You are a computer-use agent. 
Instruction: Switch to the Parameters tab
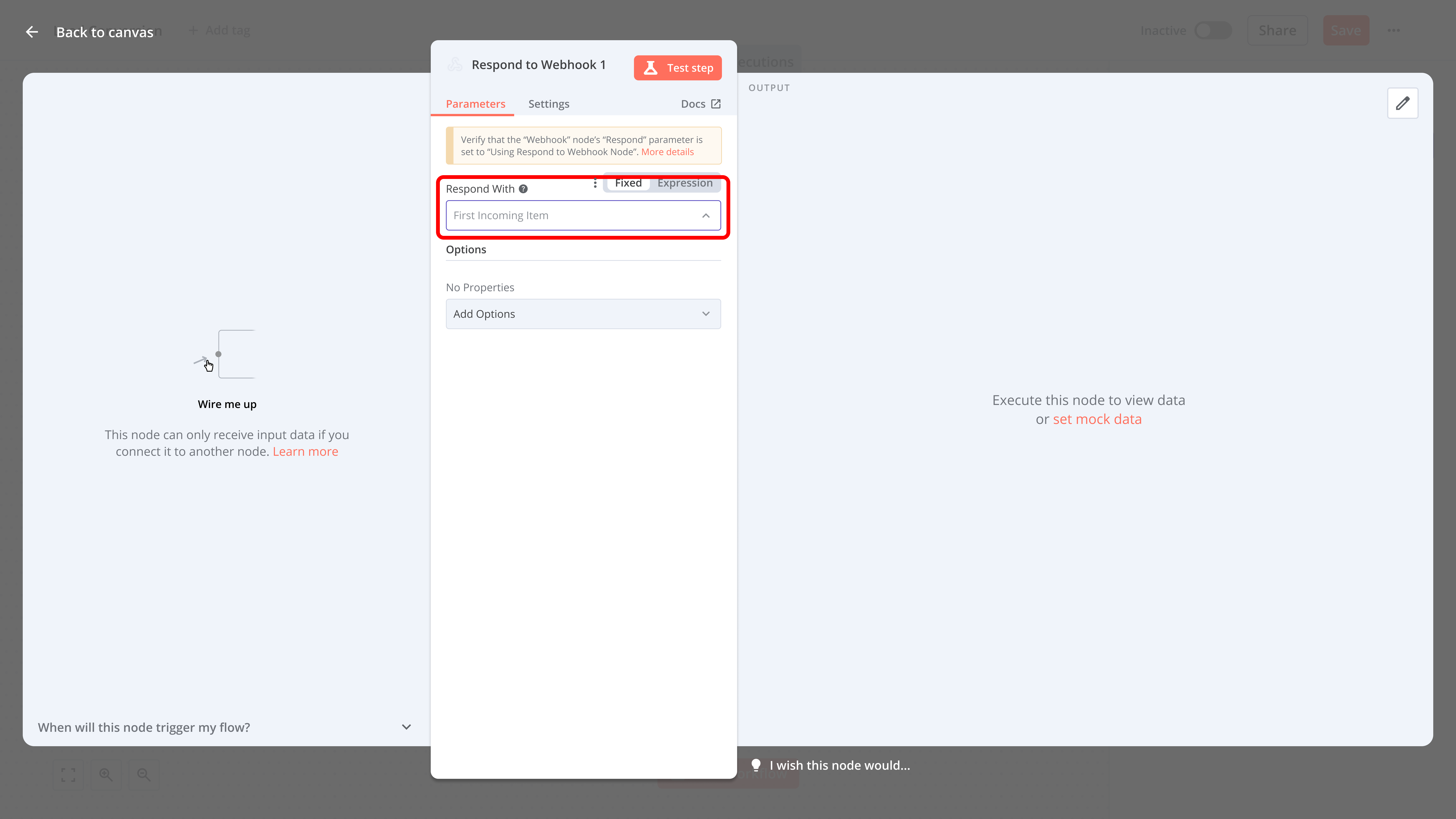point(475,104)
